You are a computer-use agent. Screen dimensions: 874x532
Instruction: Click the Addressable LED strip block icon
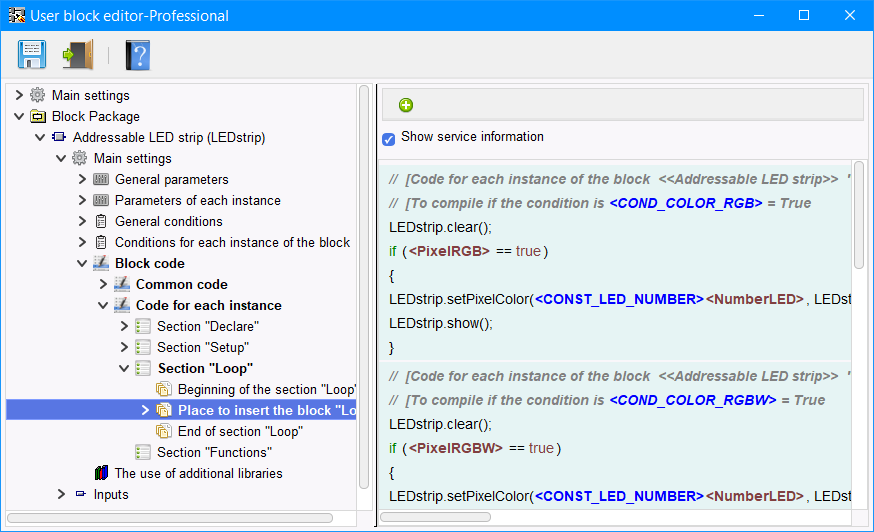58,138
